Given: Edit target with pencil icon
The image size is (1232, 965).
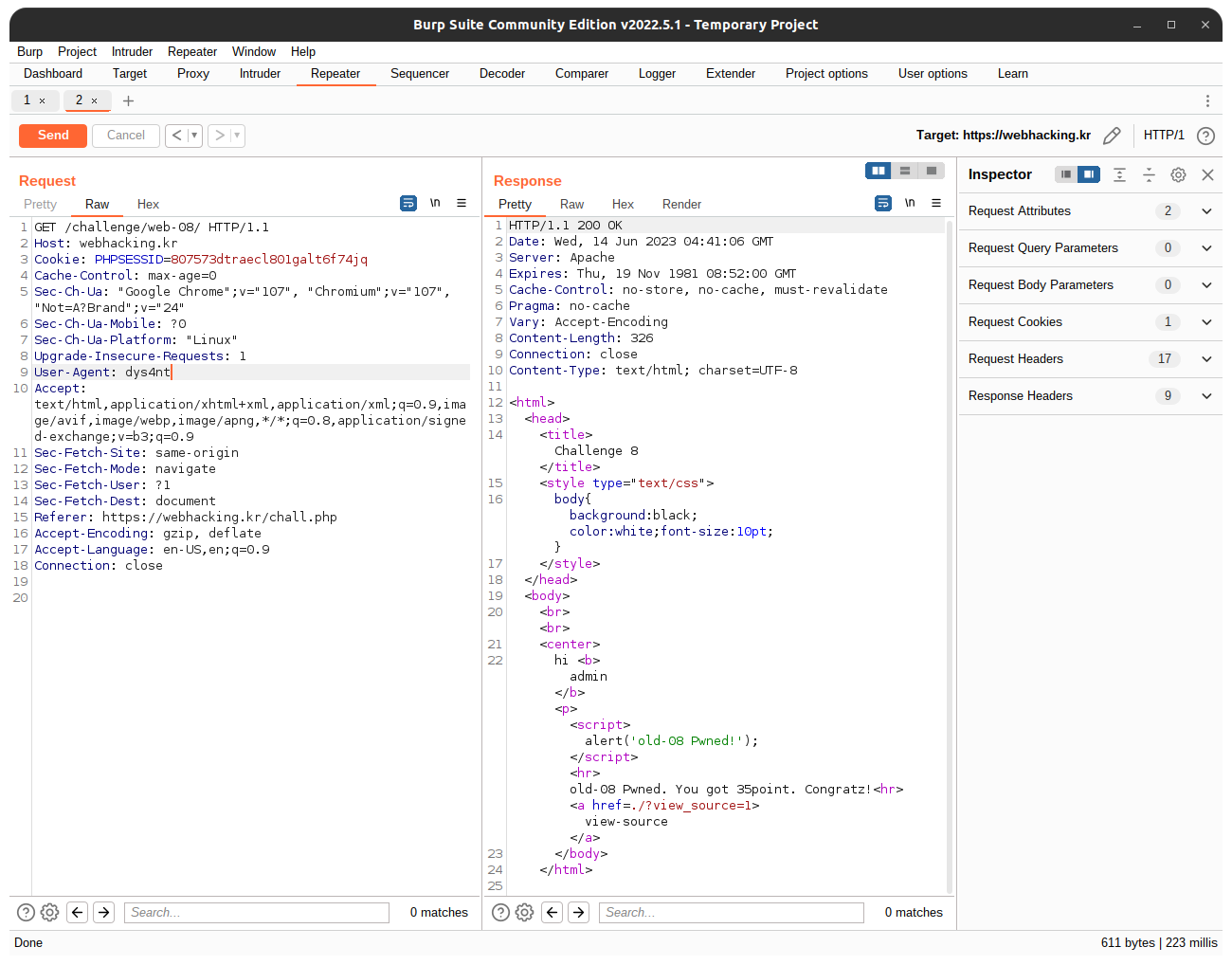Looking at the screenshot, I should [x=1112, y=136].
